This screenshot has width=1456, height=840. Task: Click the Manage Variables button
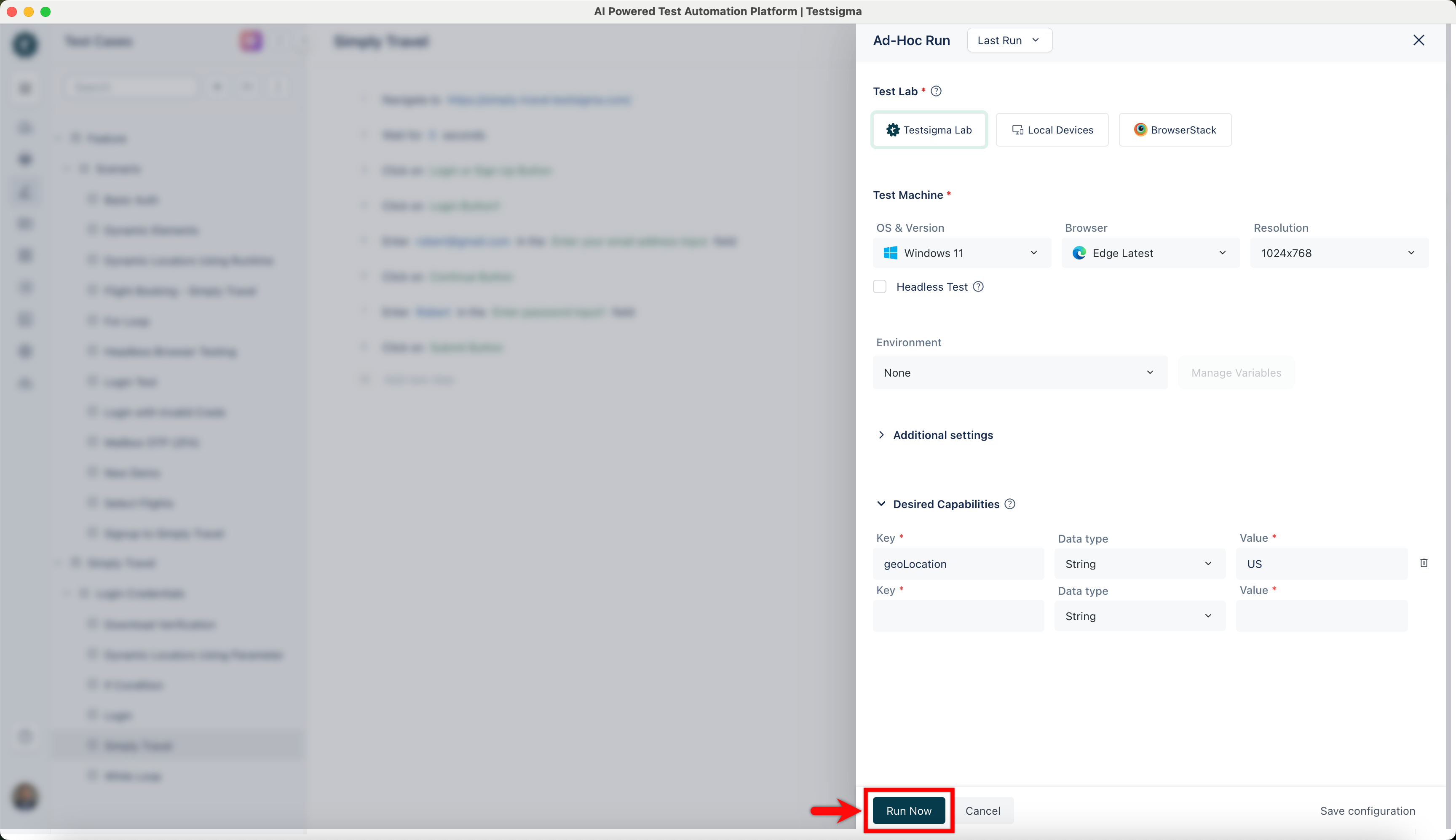coord(1236,373)
